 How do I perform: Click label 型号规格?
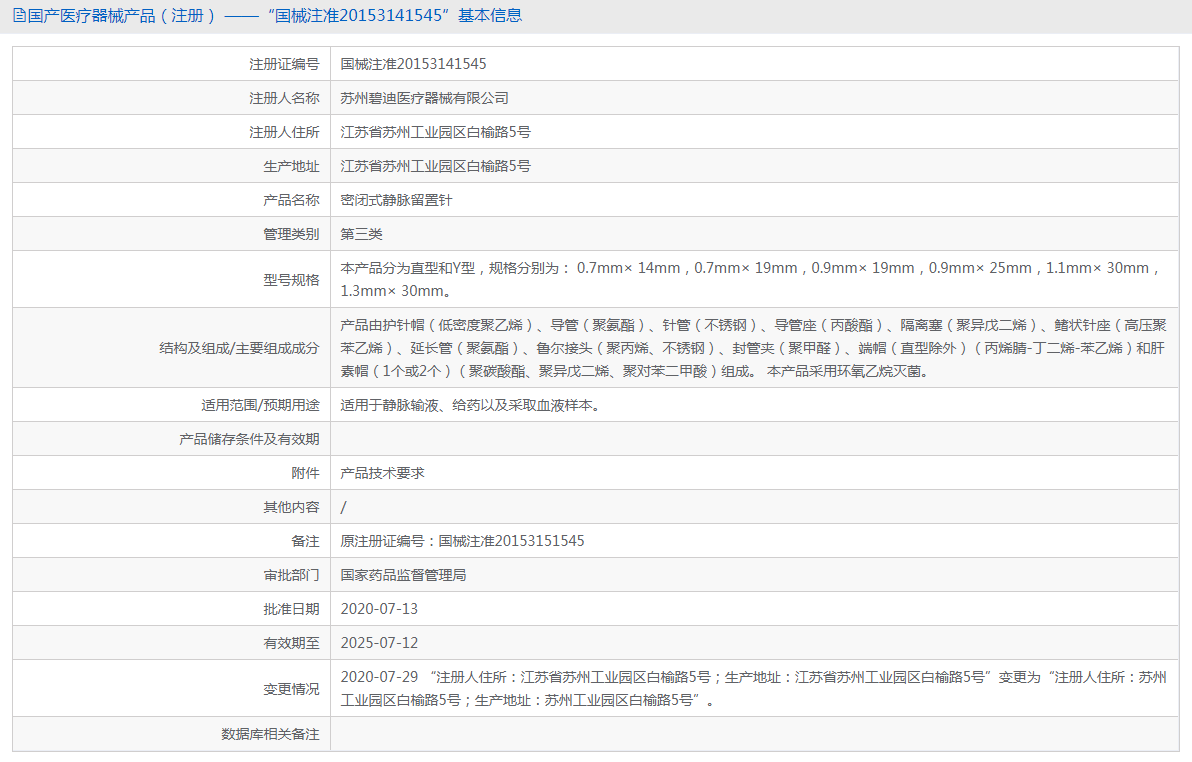291,280
